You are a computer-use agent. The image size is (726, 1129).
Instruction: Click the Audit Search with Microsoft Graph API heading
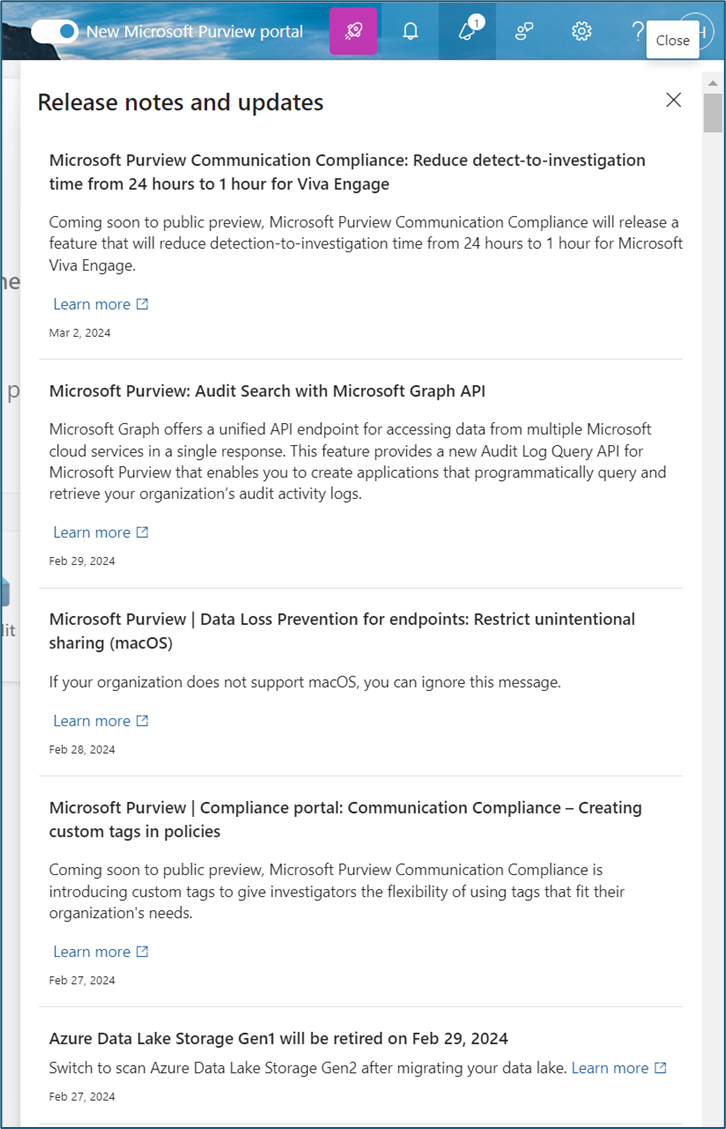click(267, 391)
